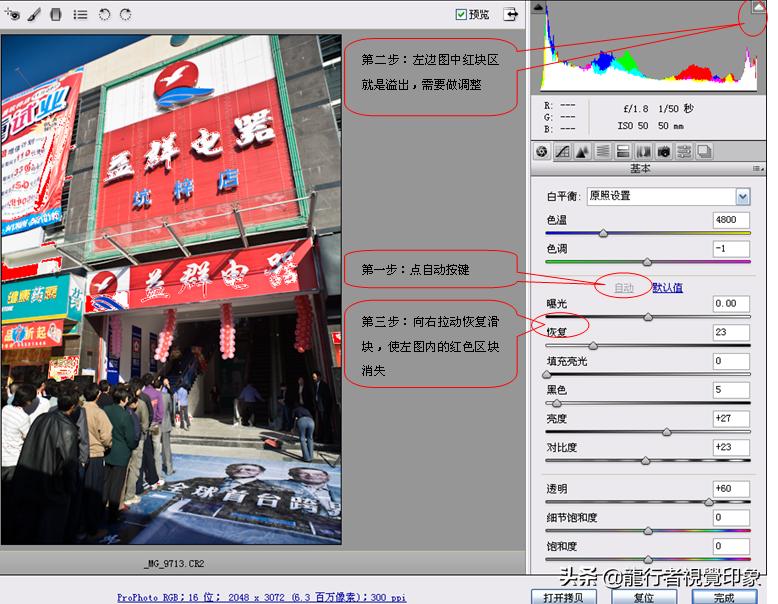
Task: Click the 曝光 exposure slider handle
Action: 648,317
